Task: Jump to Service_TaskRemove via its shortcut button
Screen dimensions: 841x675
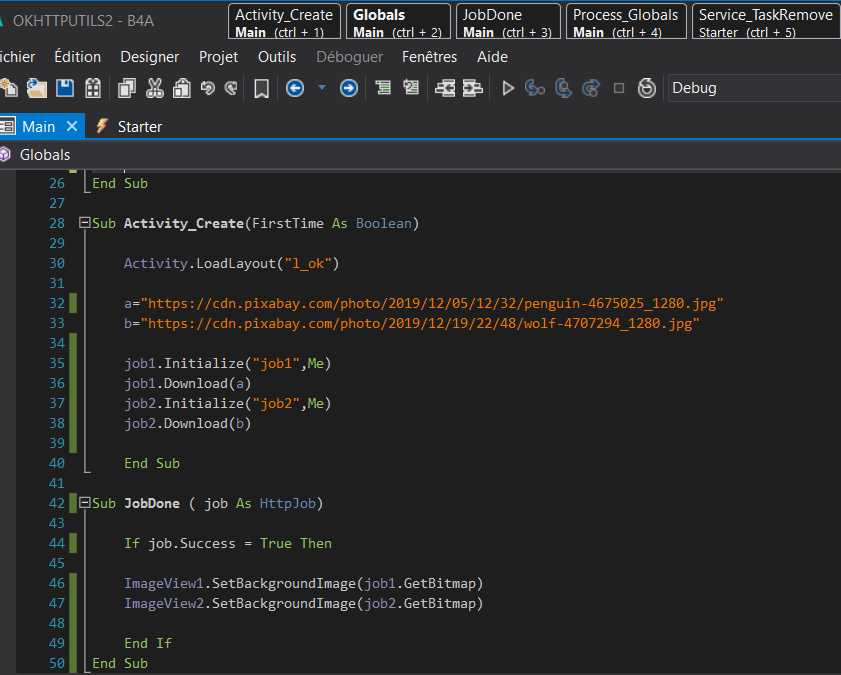Action: 765,23
